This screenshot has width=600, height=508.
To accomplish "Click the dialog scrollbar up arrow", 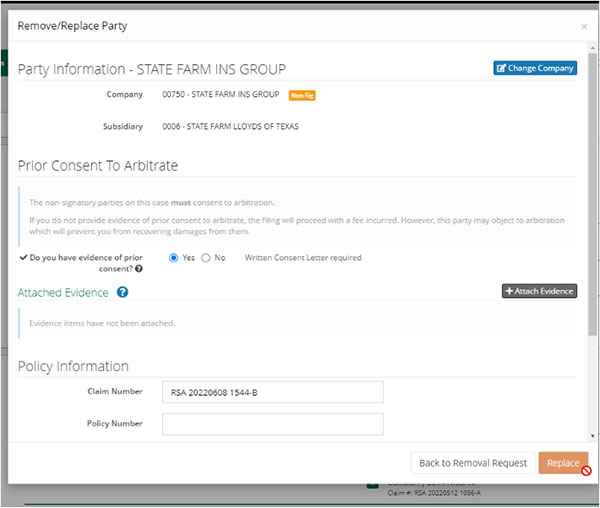I will point(592,48).
